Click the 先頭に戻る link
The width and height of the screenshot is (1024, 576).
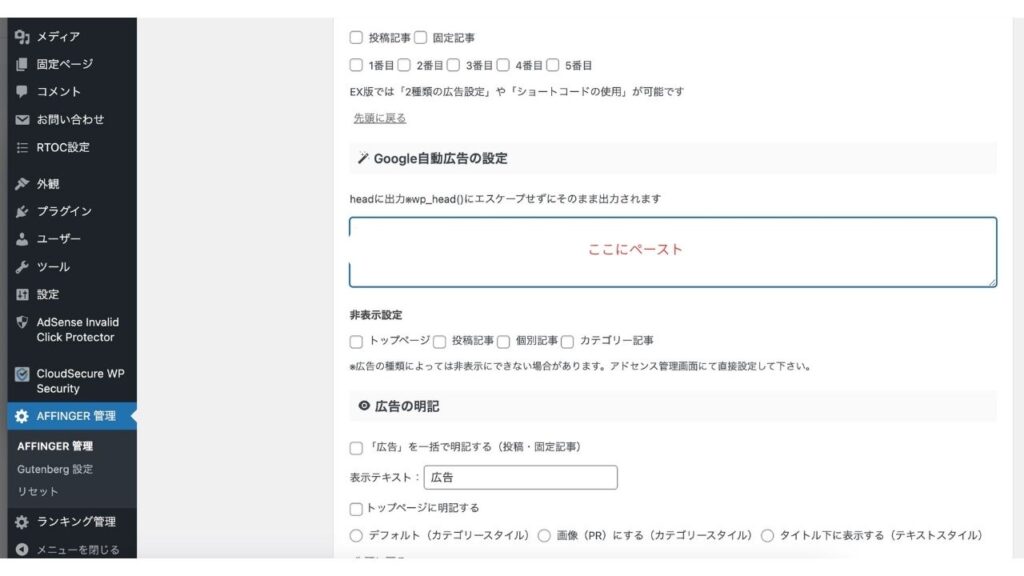[379, 118]
